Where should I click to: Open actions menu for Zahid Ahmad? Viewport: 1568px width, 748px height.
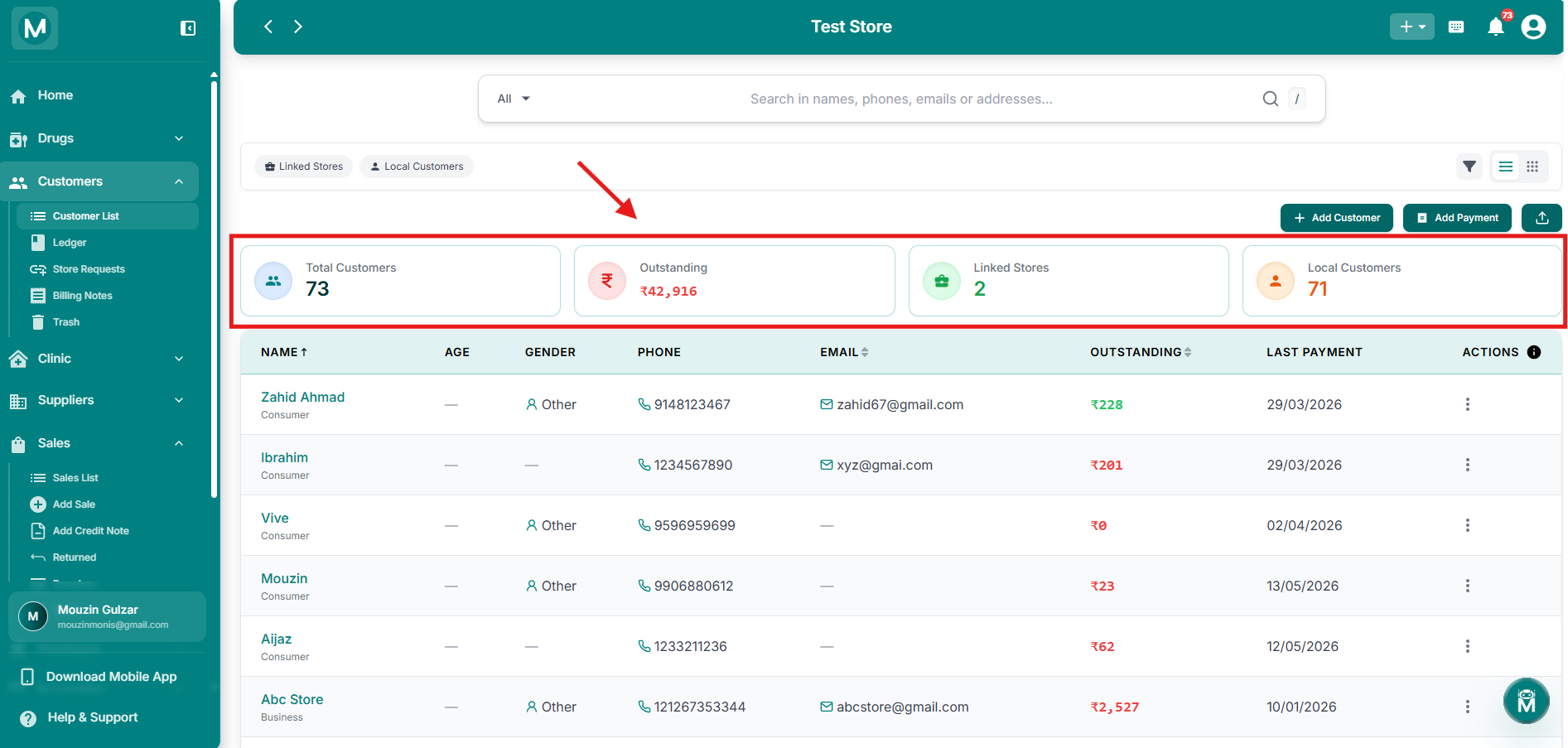tap(1468, 404)
